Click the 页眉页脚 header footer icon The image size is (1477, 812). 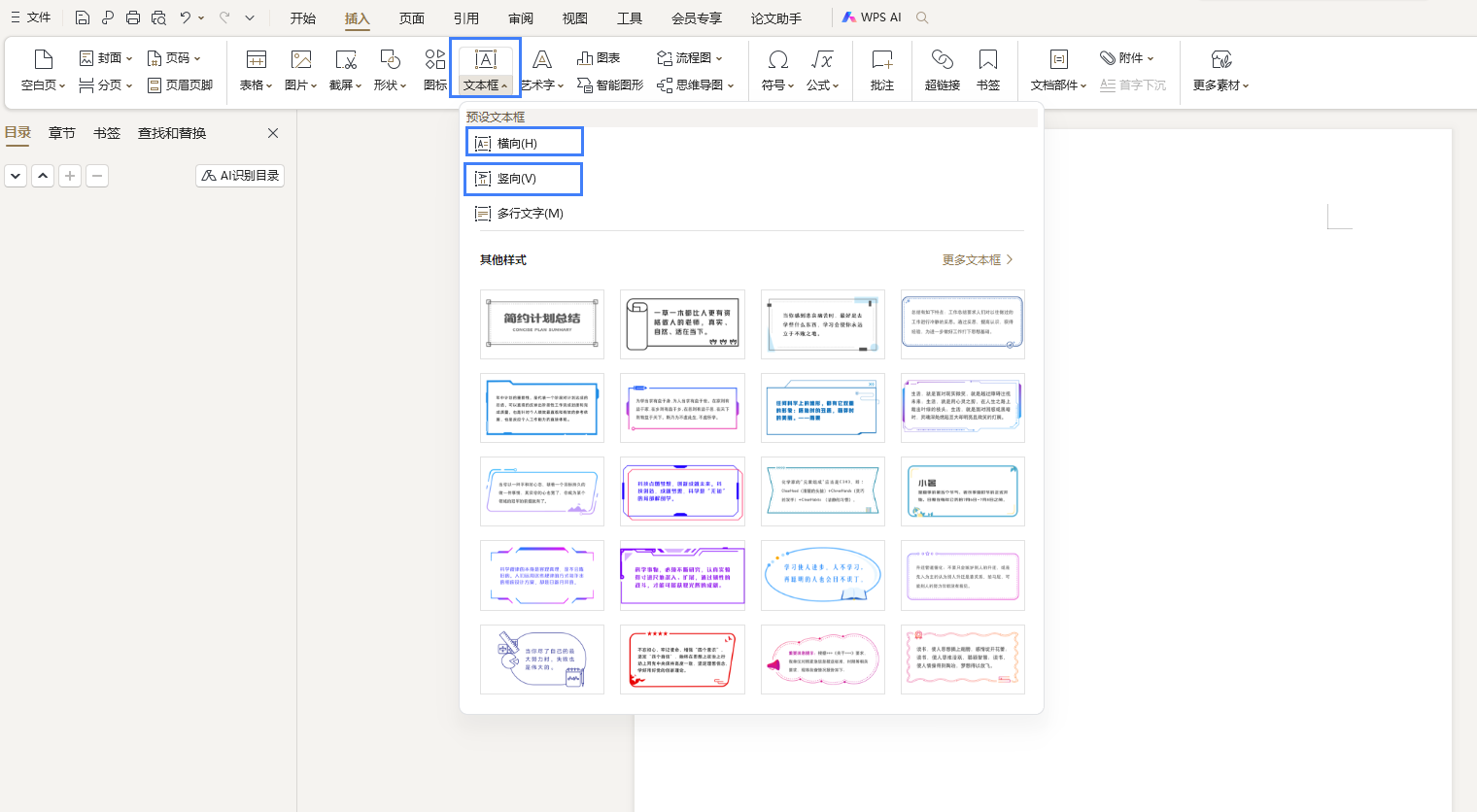[155, 85]
